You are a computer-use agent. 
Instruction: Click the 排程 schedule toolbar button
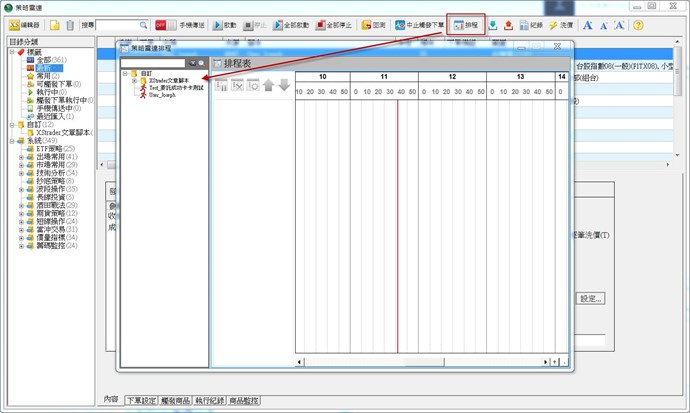(465, 25)
